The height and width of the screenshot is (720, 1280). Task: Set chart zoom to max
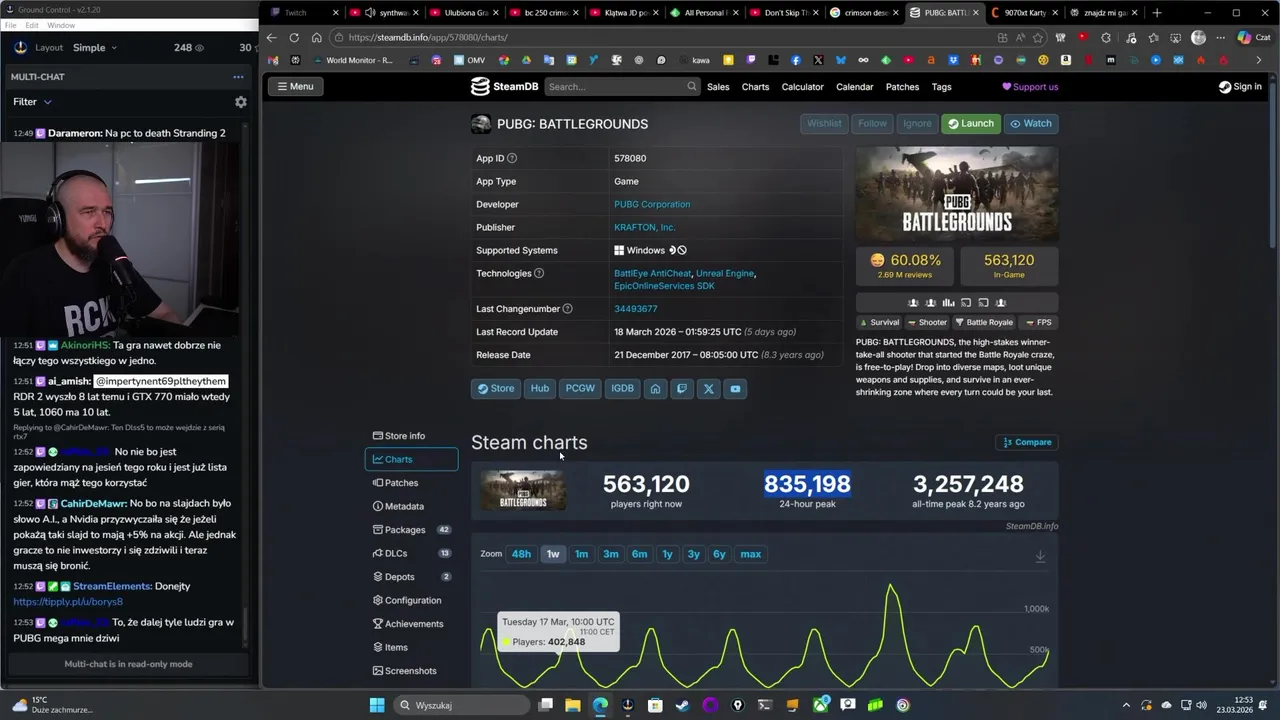[x=750, y=554]
